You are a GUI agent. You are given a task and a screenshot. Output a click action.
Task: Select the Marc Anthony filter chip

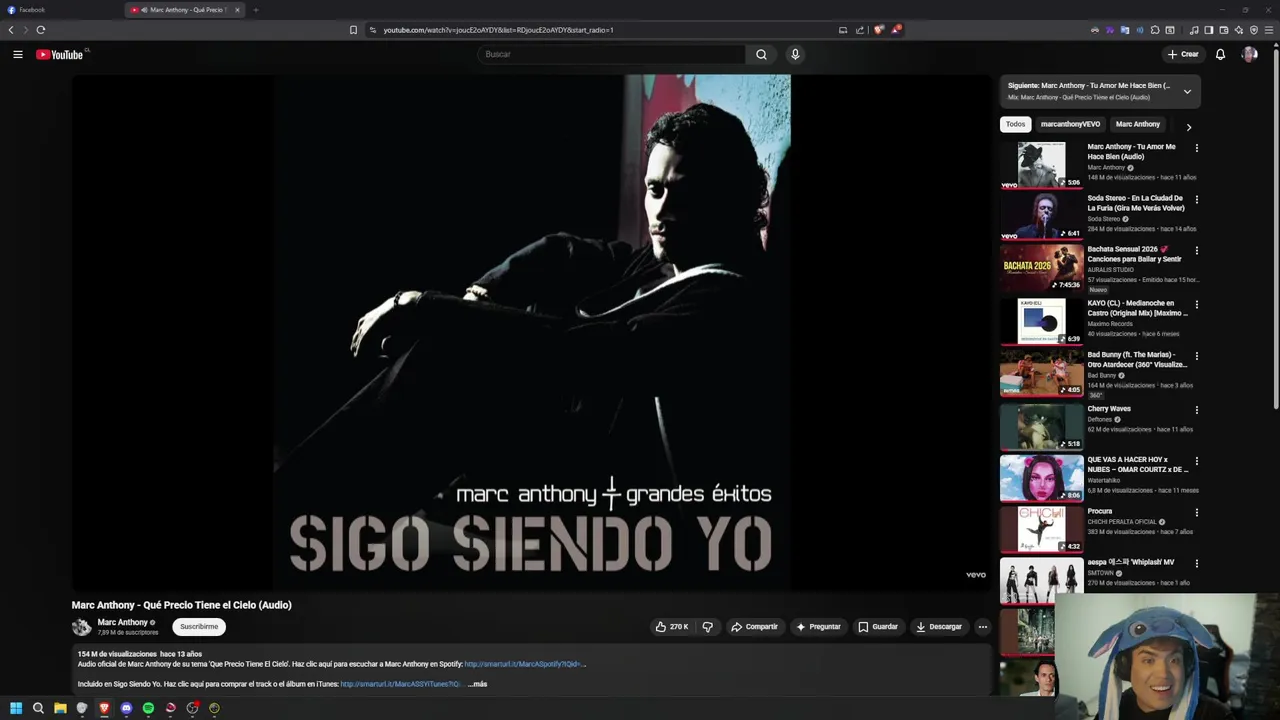[x=1138, y=124]
